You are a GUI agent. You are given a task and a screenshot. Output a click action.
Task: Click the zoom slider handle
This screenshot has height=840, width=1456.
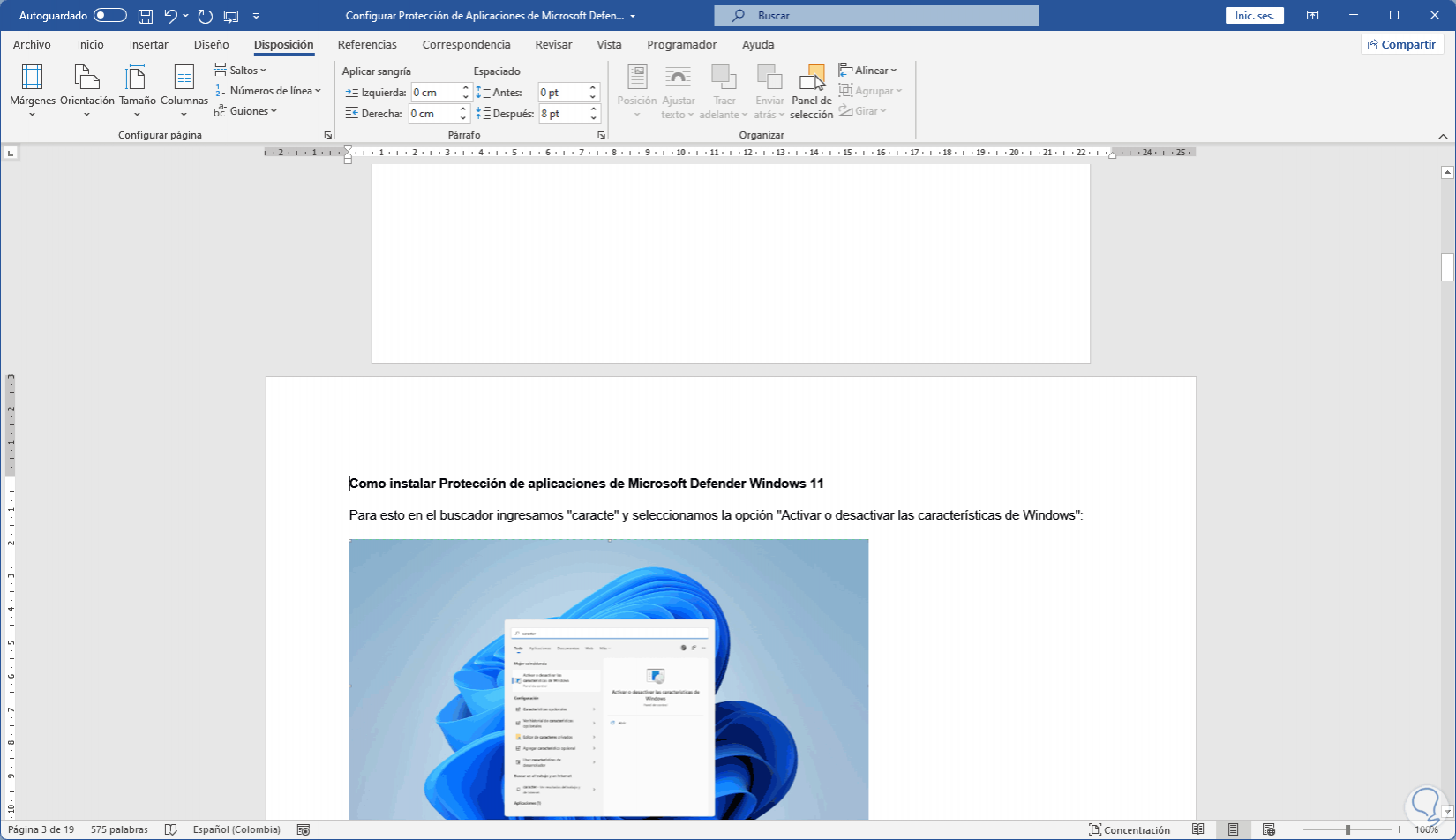[1347, 829]
